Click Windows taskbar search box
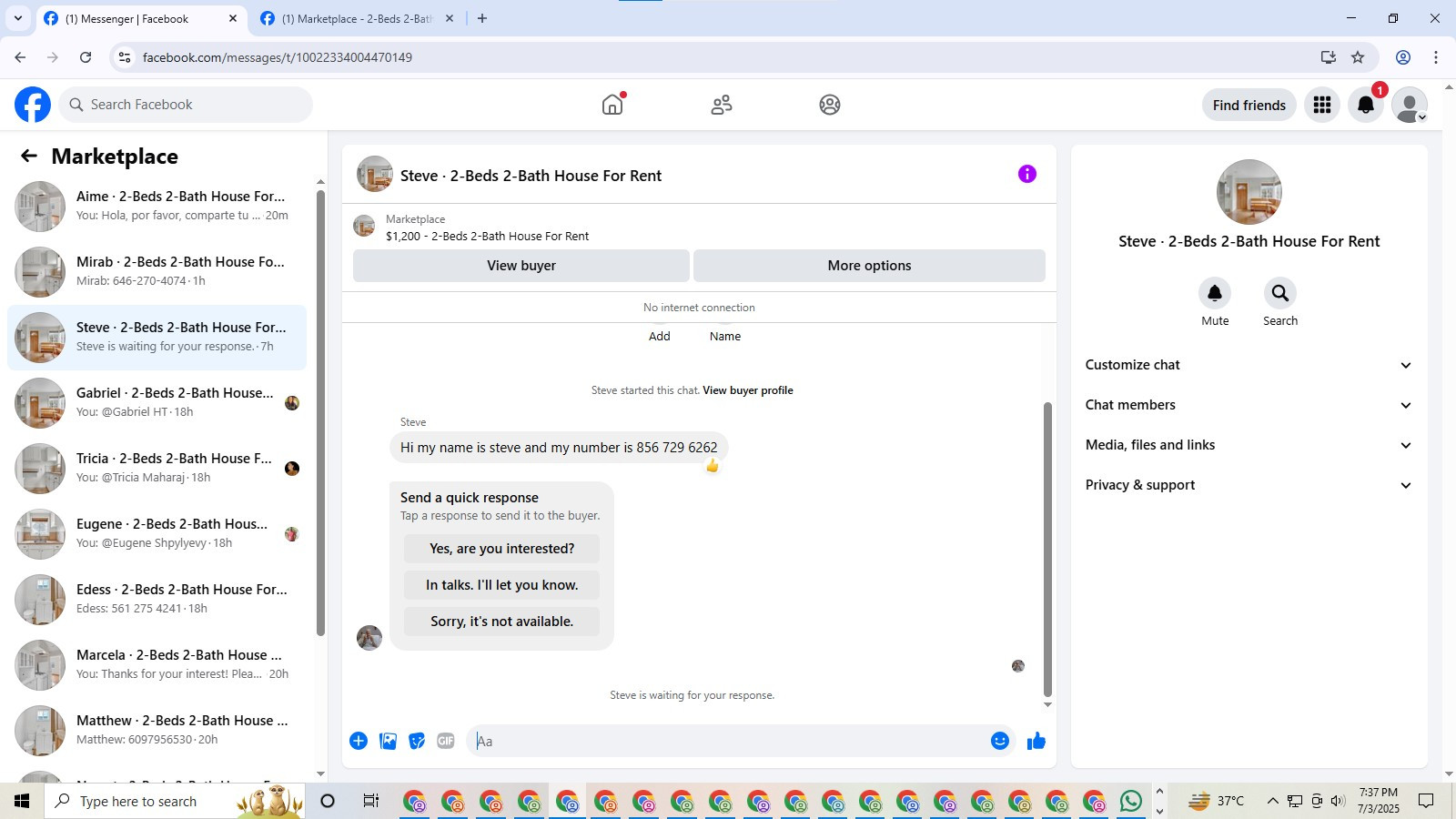 [173, 801]
